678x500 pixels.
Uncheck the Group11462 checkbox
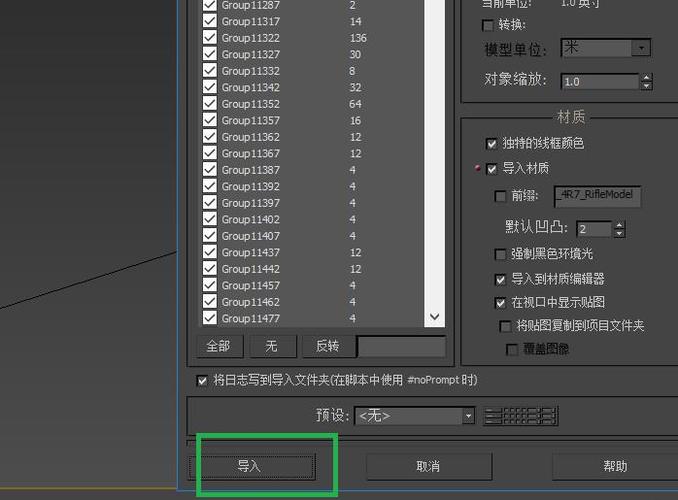[x=210, y=301]
